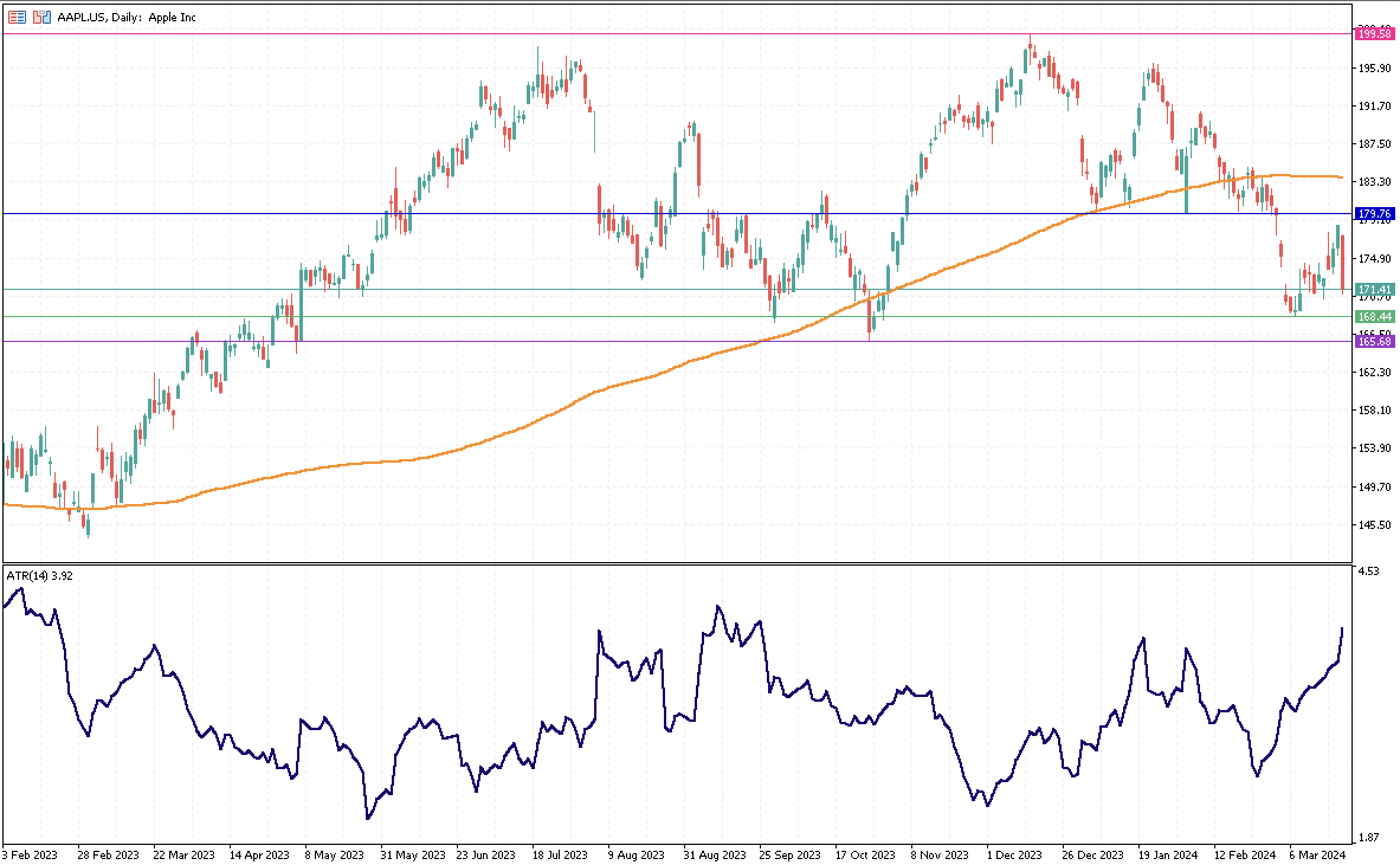1400x865 pixels.
Task: Click the 31 Aug 2023 date label
Action: (x=714, y=855)
